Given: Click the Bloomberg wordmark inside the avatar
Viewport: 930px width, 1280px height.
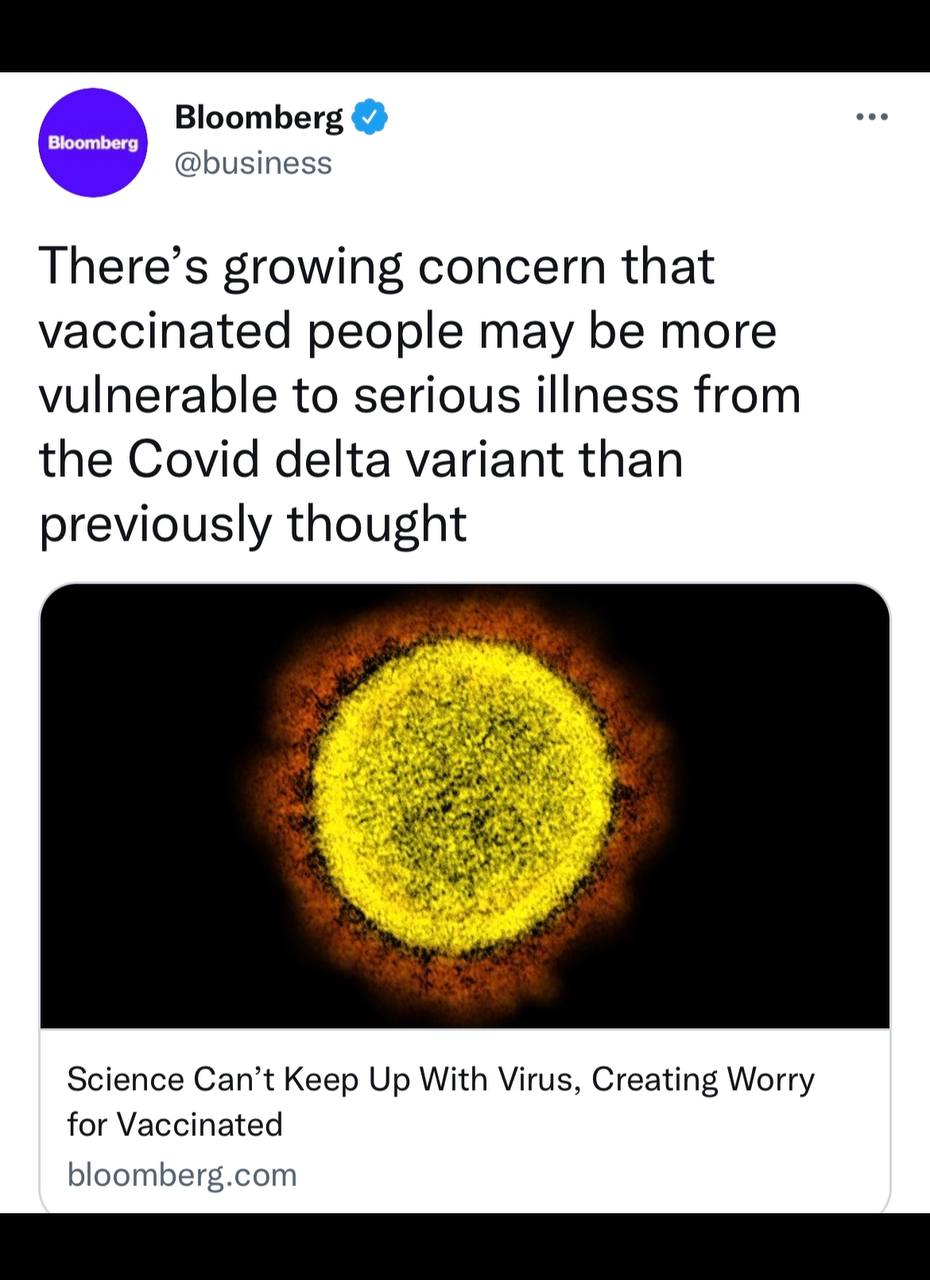Looking at the screenshot, I should click(x=93, y=143).
